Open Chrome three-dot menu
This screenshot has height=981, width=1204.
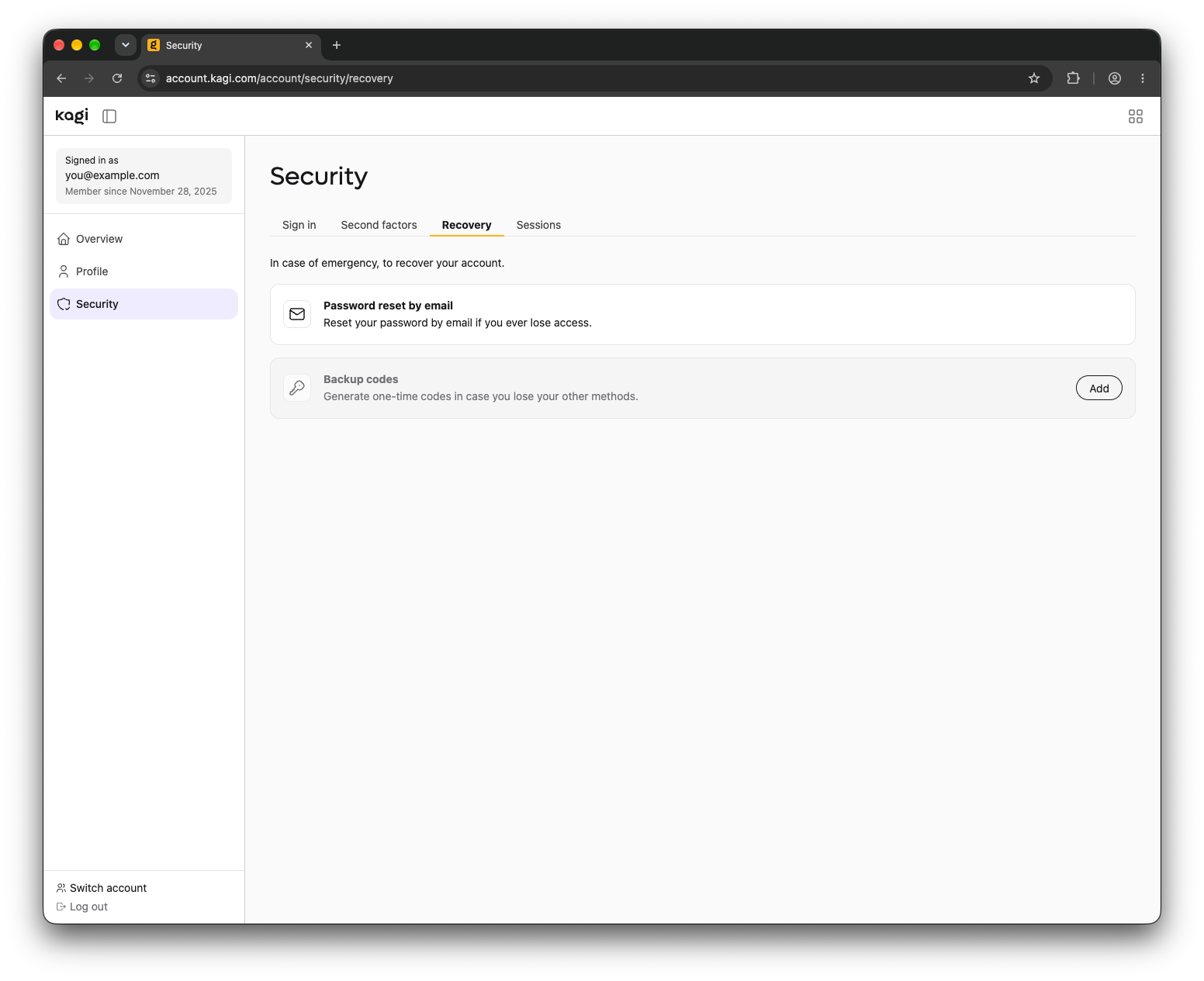pos(1142,78)
